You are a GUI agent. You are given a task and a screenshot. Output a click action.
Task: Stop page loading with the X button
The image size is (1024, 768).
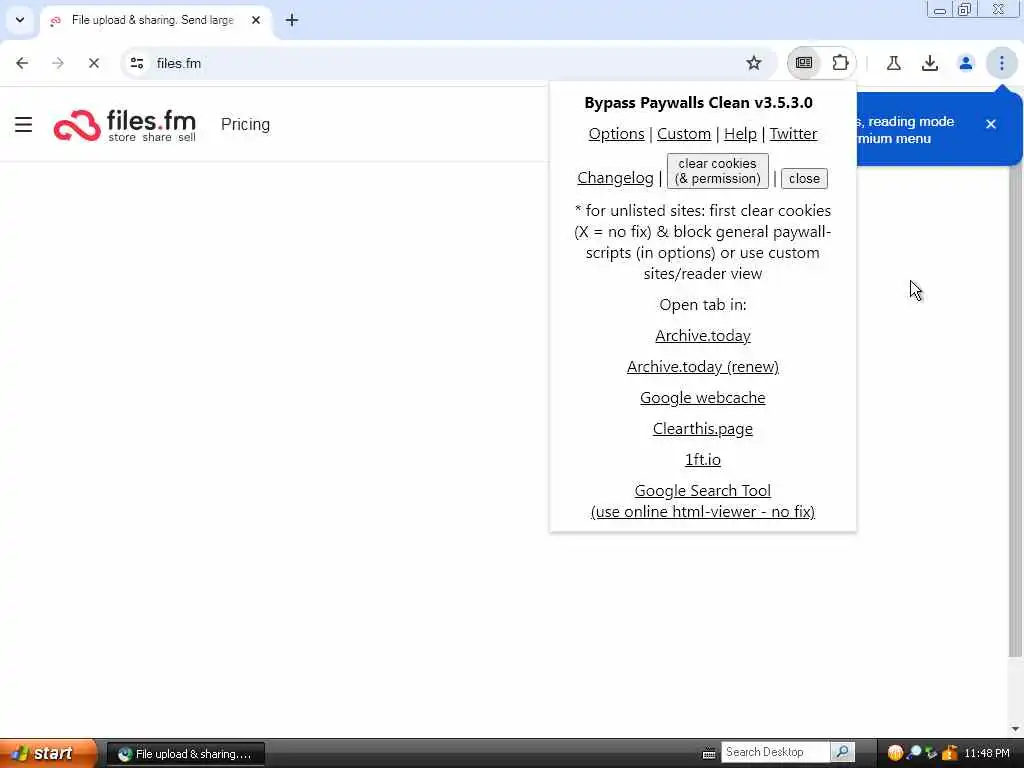pyautogui.click(x=93, y=63)
